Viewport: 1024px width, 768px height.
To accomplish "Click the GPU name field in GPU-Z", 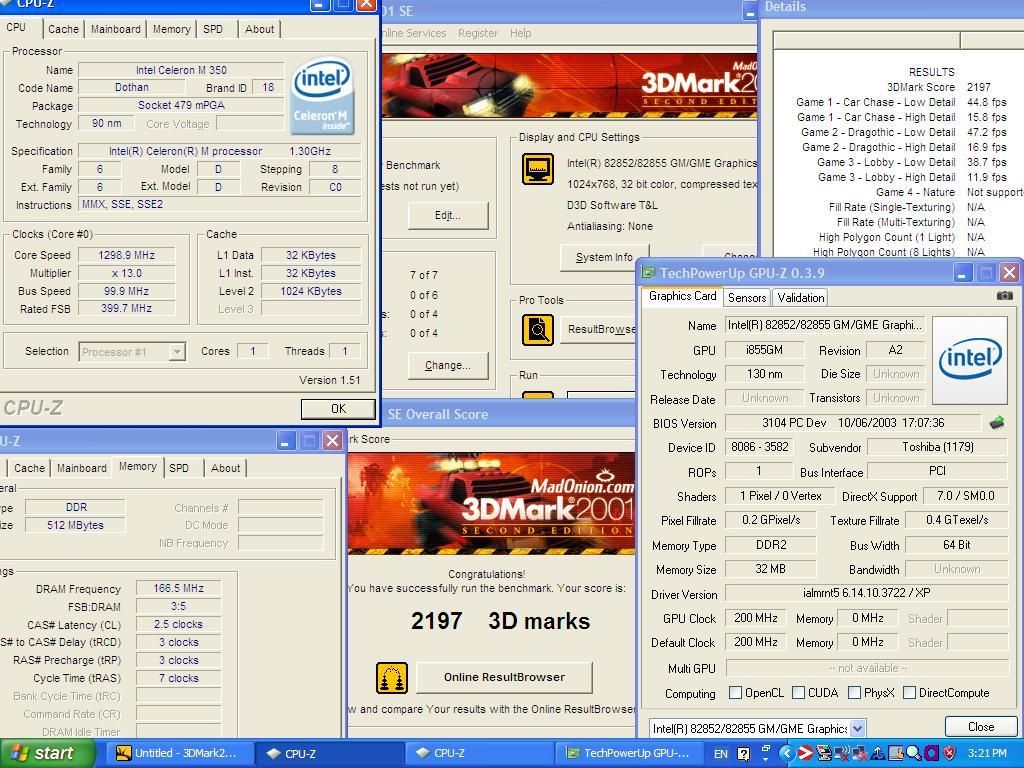I will point(825,325).
